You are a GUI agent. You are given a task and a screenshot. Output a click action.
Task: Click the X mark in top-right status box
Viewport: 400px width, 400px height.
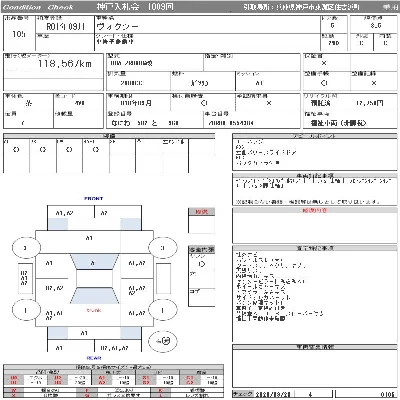pyautogui.click(x=324, y=63)
